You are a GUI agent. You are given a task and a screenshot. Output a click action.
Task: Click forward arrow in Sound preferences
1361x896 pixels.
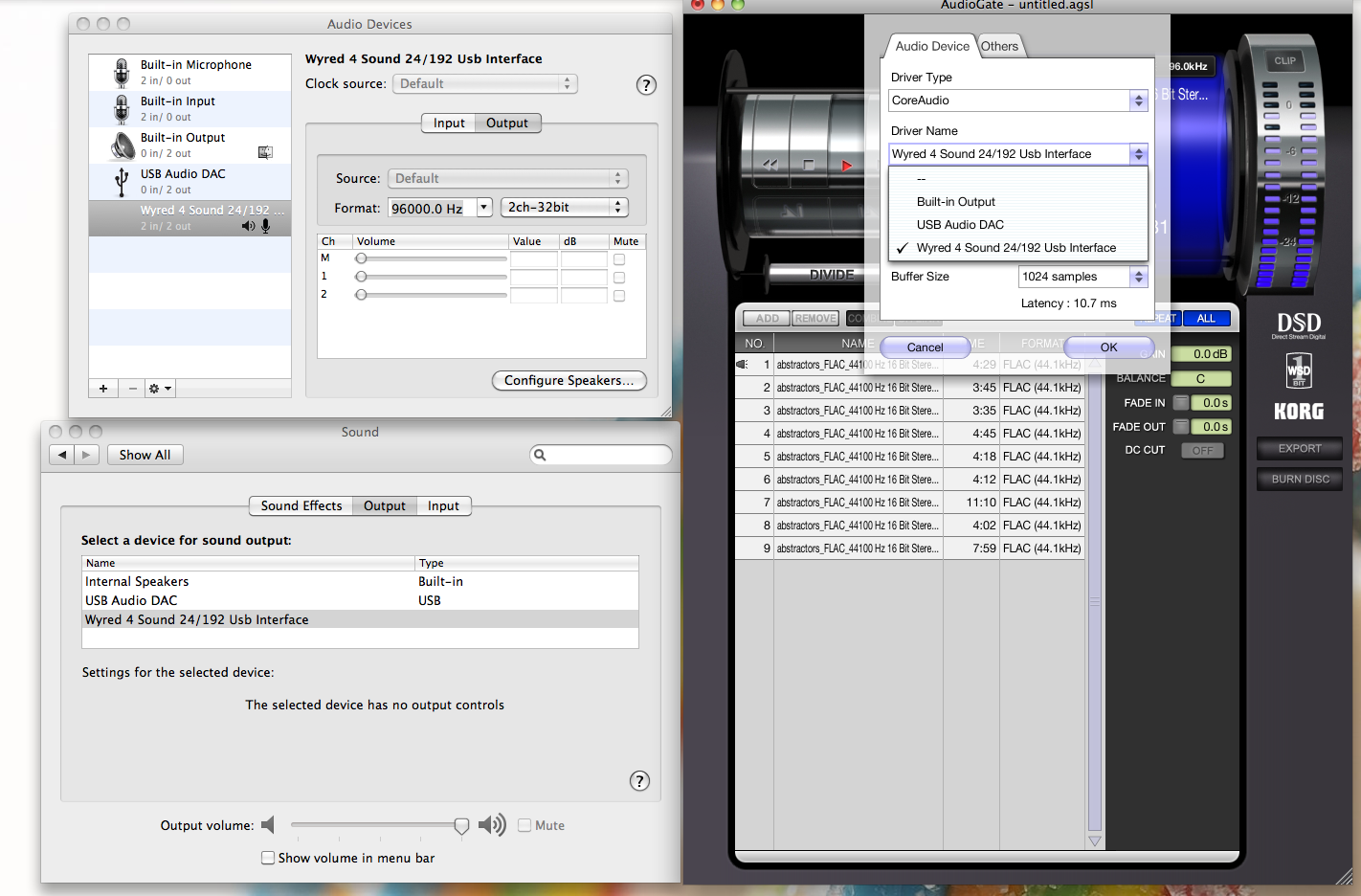86,455
